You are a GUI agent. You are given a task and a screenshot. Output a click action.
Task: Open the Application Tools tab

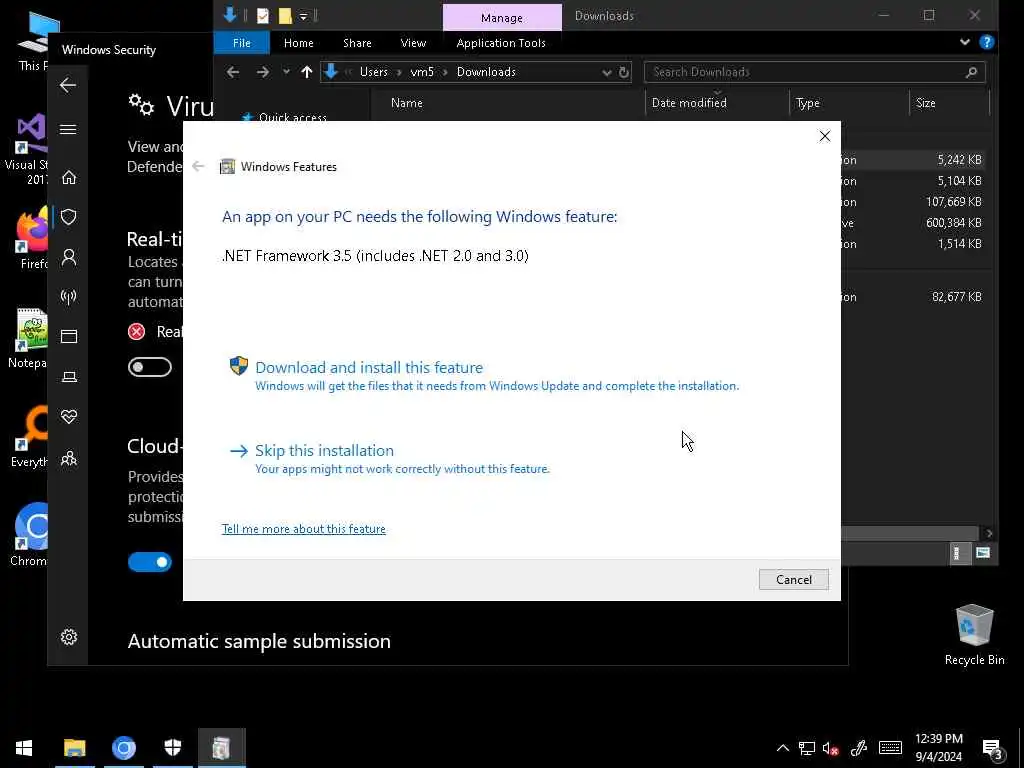coord(501,43)
